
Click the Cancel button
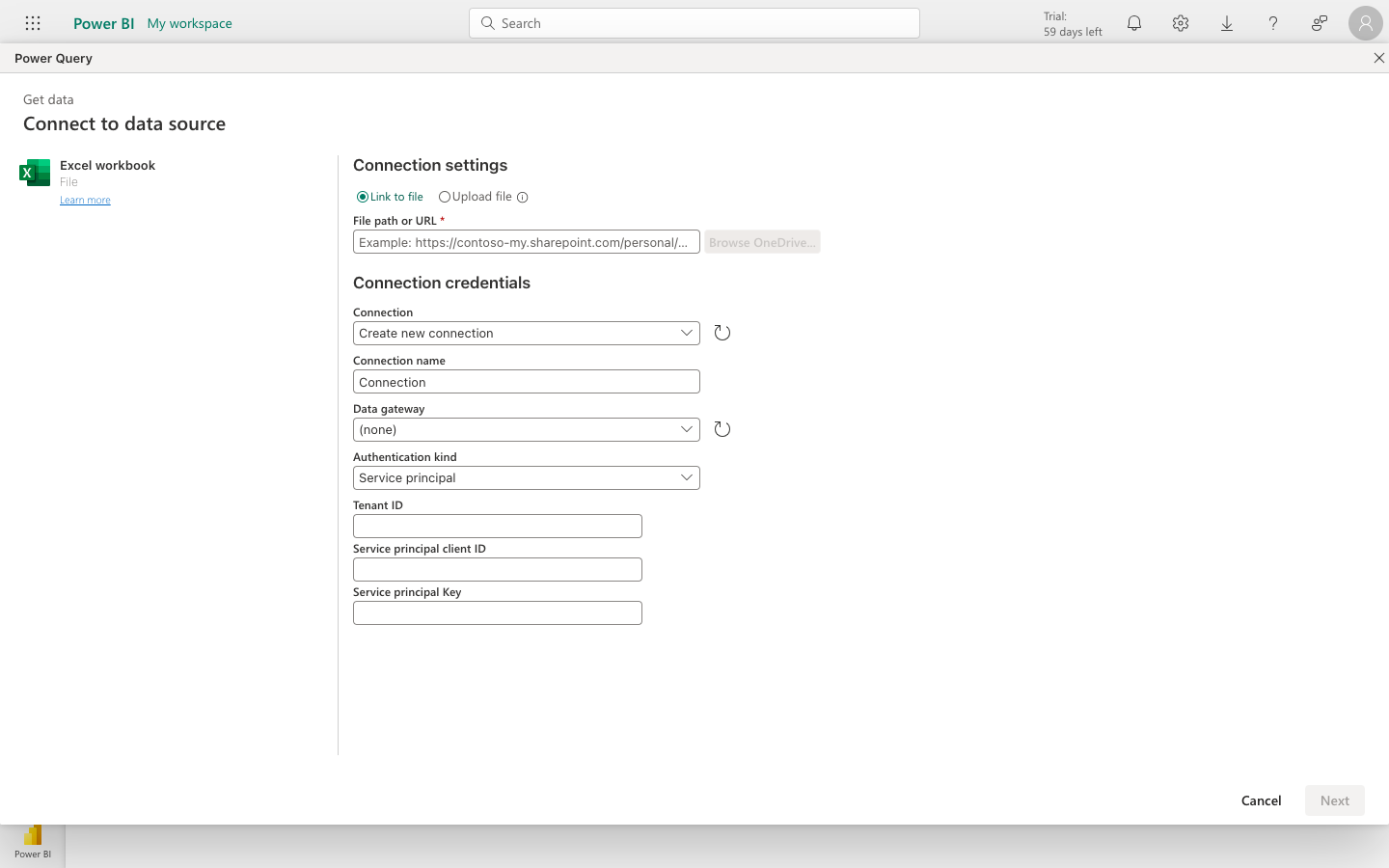[x=1262, y=800]
